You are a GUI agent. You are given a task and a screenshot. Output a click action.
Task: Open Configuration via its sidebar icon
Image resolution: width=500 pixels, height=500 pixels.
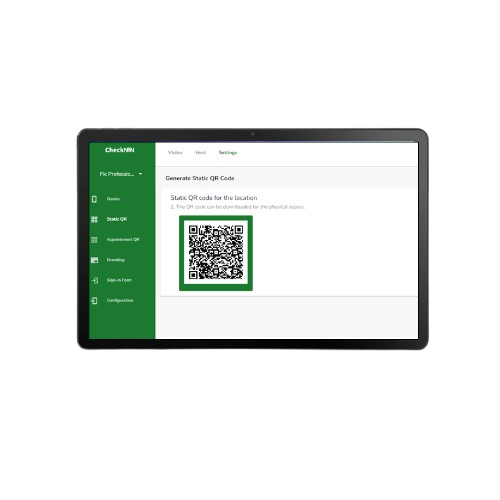pyautogui.click(x=94, y=301)
